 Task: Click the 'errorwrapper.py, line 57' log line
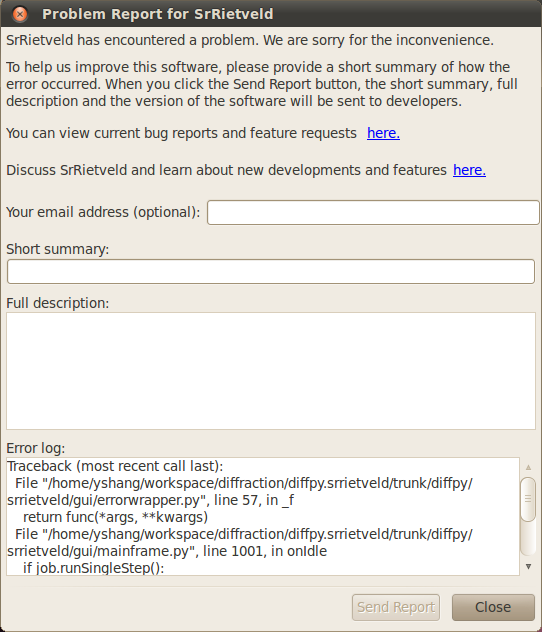click(x=151, y=500)
